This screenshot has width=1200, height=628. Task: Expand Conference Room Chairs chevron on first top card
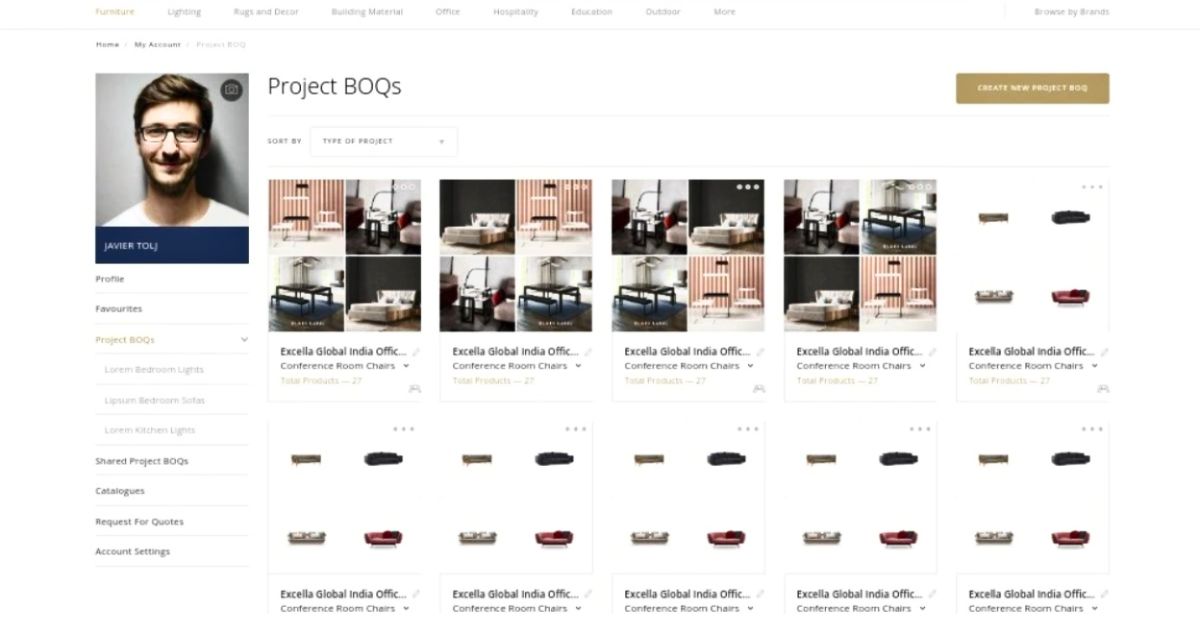(x=406, y=366)
